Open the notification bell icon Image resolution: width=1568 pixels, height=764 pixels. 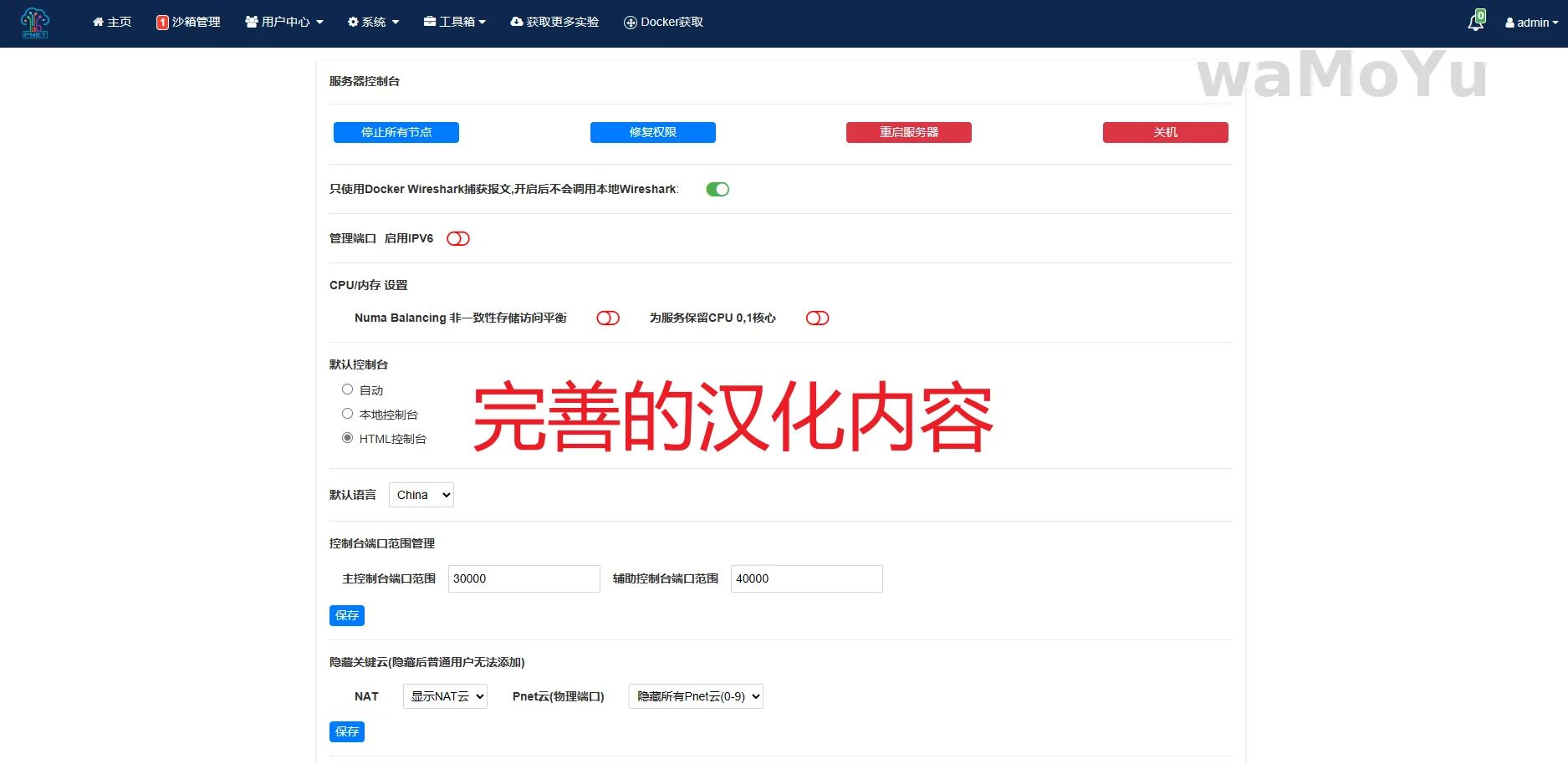[x=1475, y=23]
